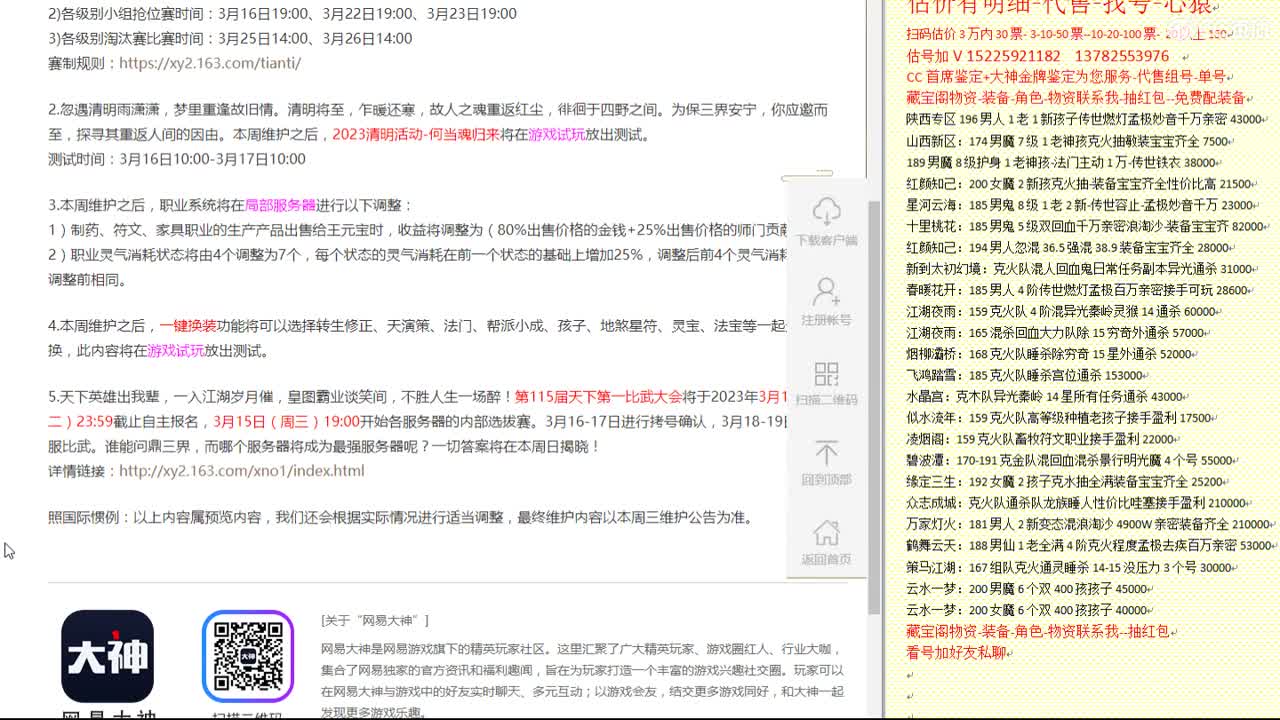Select the 星河云海 185男鬼 listing line

point(1083,205)
